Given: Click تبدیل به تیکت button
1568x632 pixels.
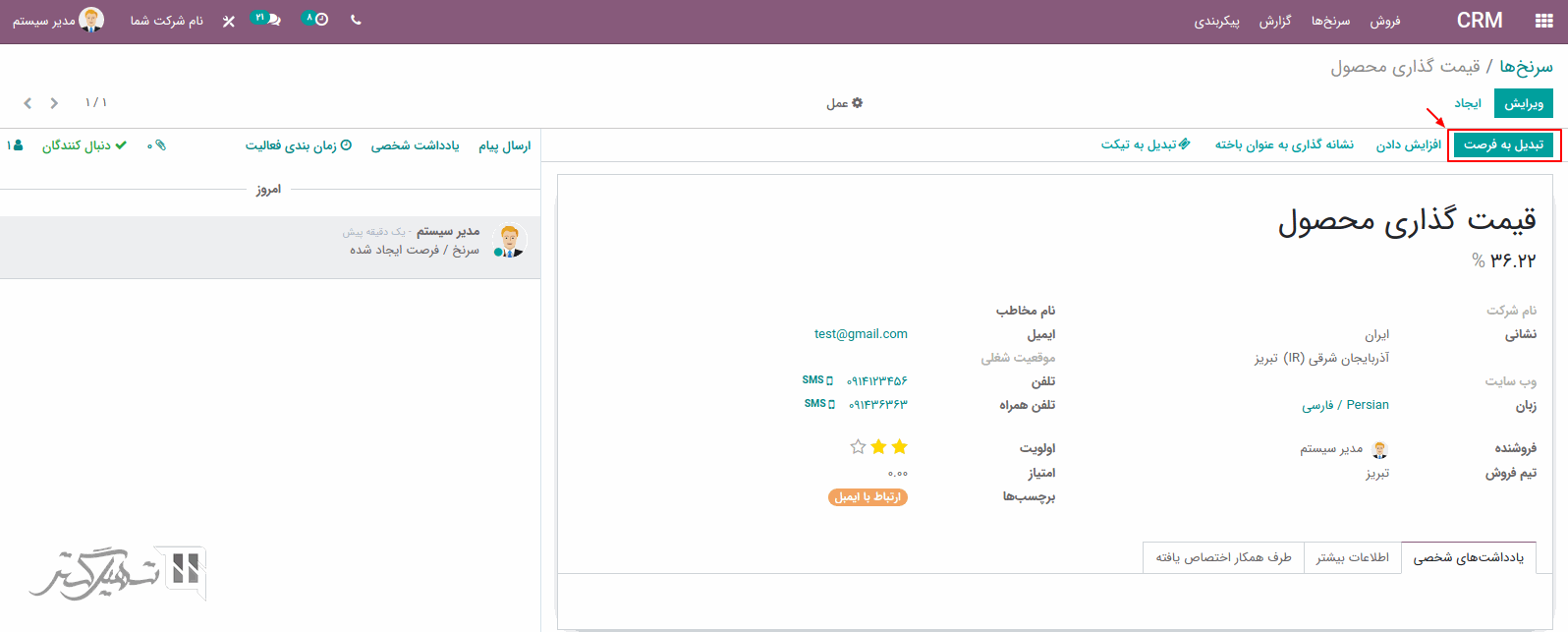Looking at the screenshot, I should pos(1146,144).
